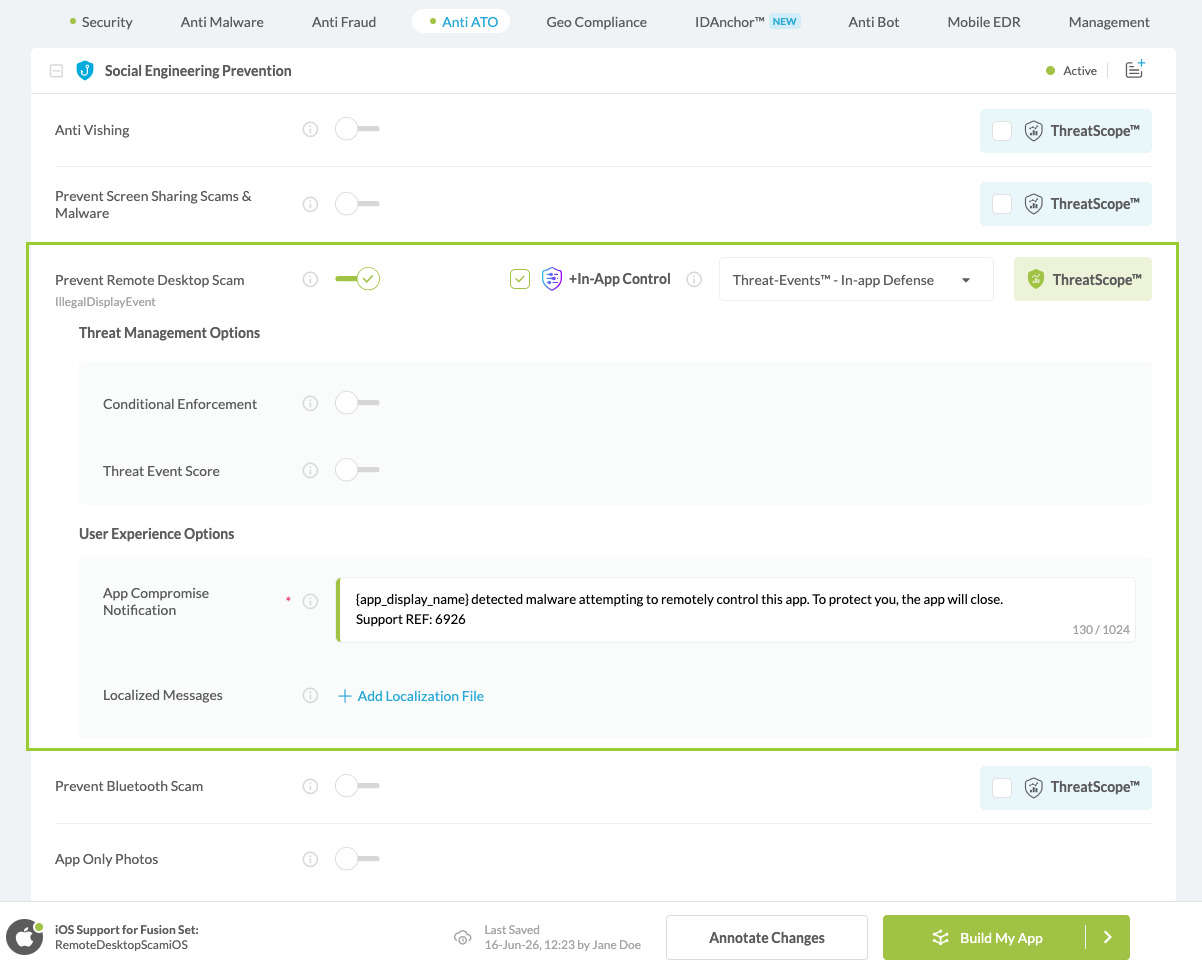Open info for Localized Messages
This screenshot has width=1202, height=968.
pyautogui.click(x=310, y=696)
